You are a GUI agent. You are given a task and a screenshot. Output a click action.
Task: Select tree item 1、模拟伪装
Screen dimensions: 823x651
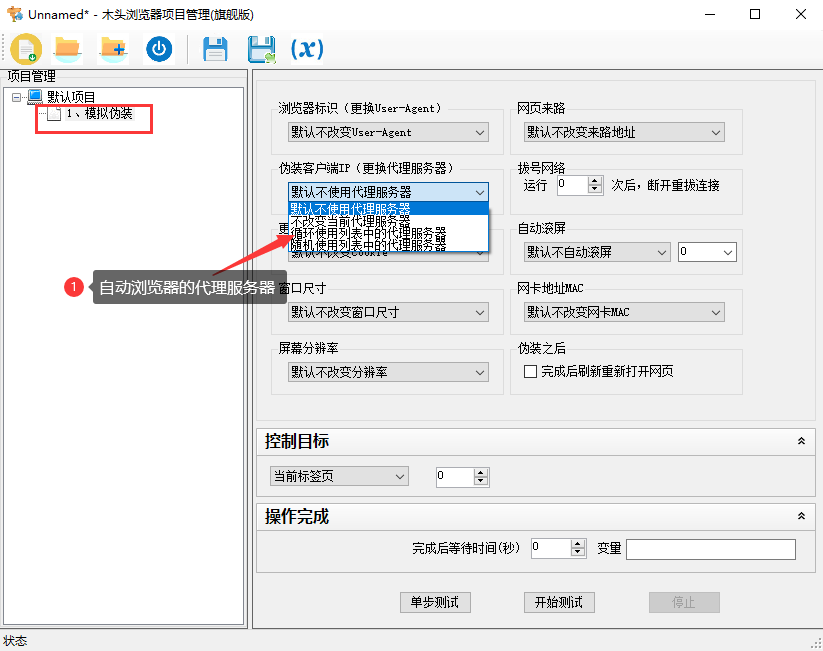[99, 113]
